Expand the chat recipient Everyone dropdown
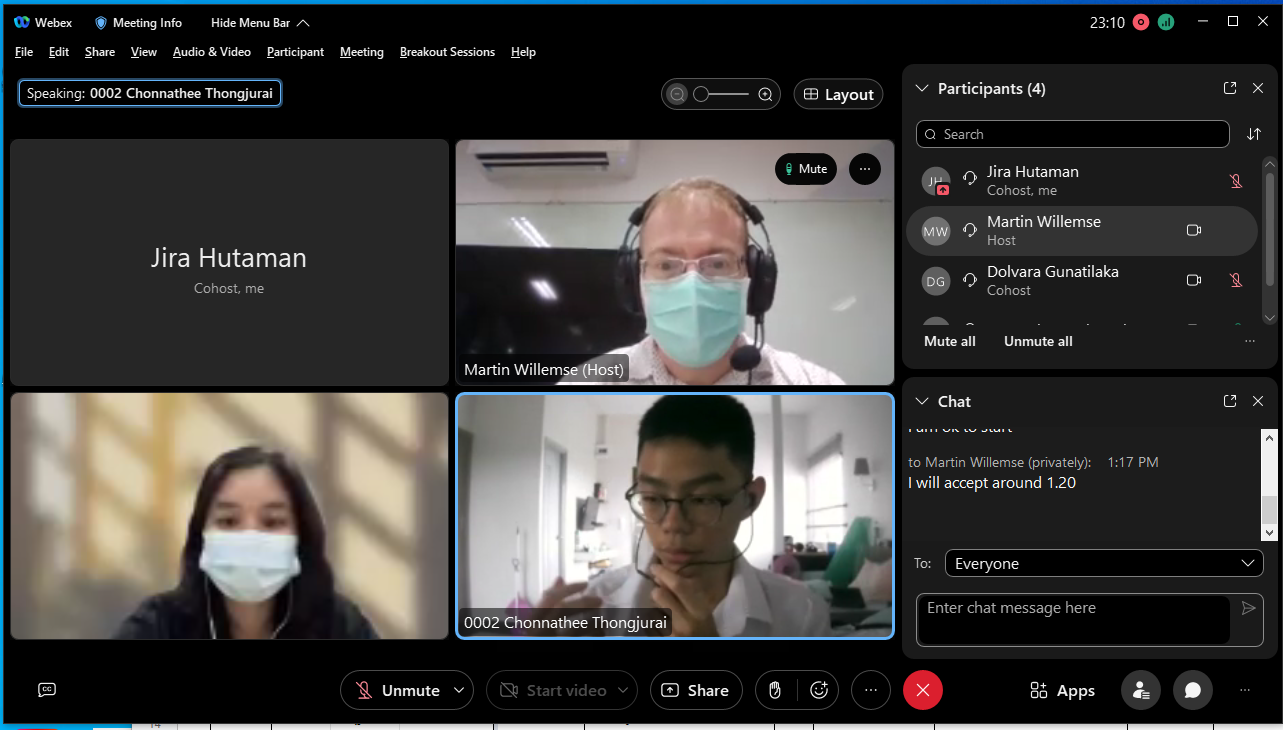1283x730 pixels. (1103, 563)
